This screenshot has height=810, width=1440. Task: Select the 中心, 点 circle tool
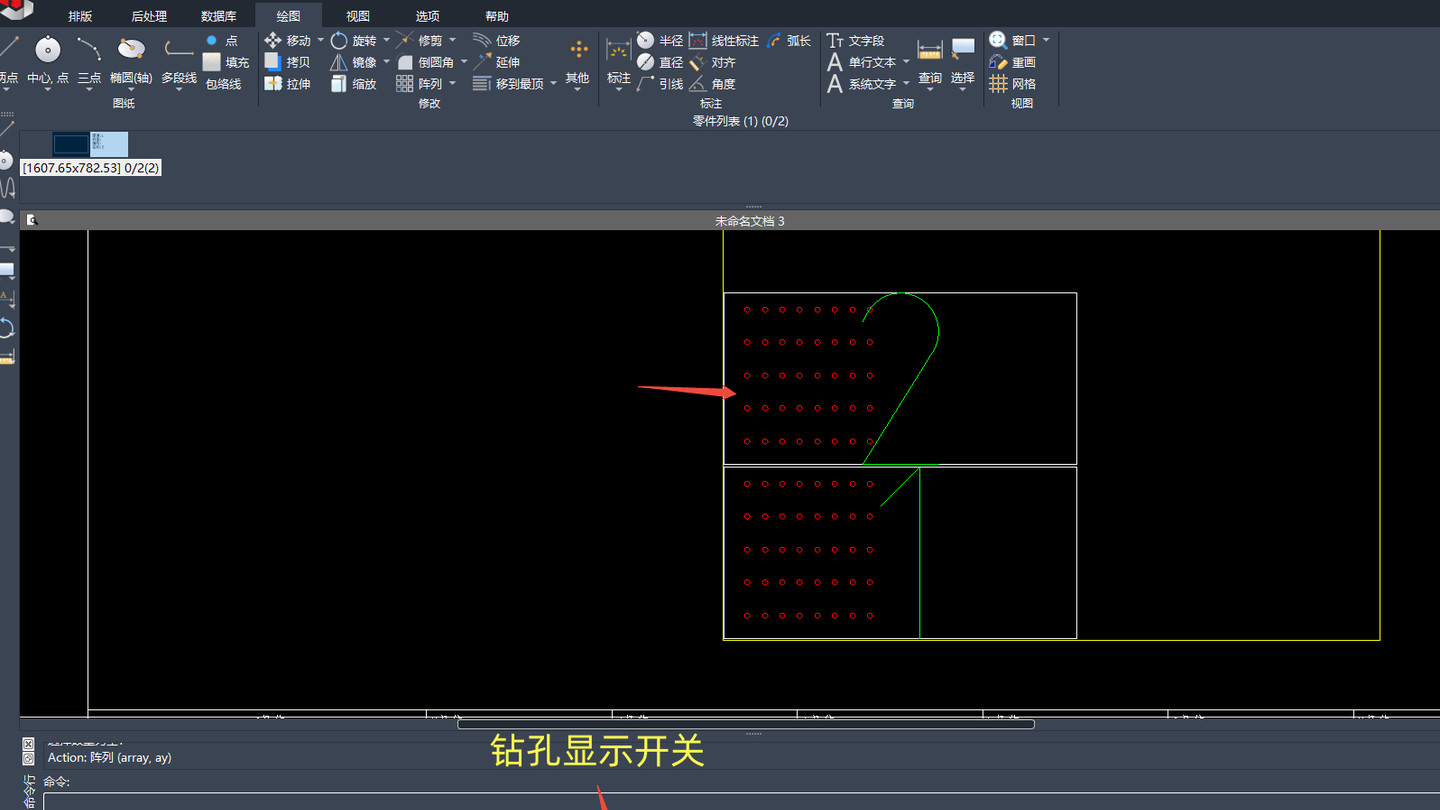pos(47,60)
